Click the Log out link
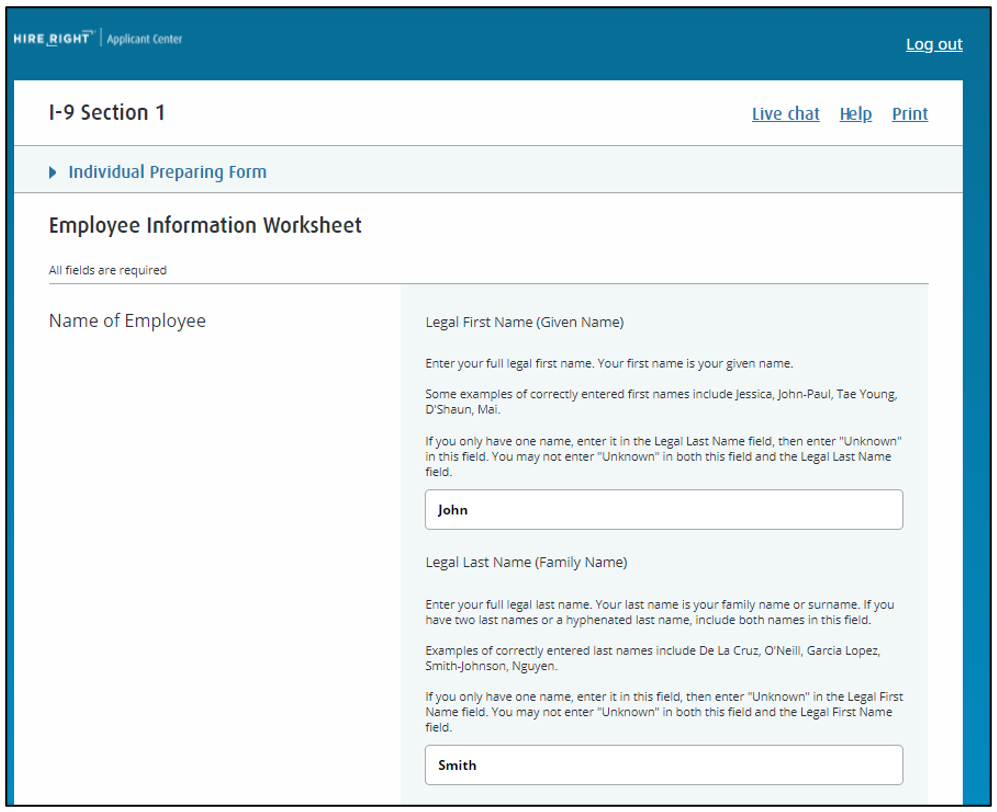This screenshot has height=812, width=997. pyautogui.click(x=933, y=44)
